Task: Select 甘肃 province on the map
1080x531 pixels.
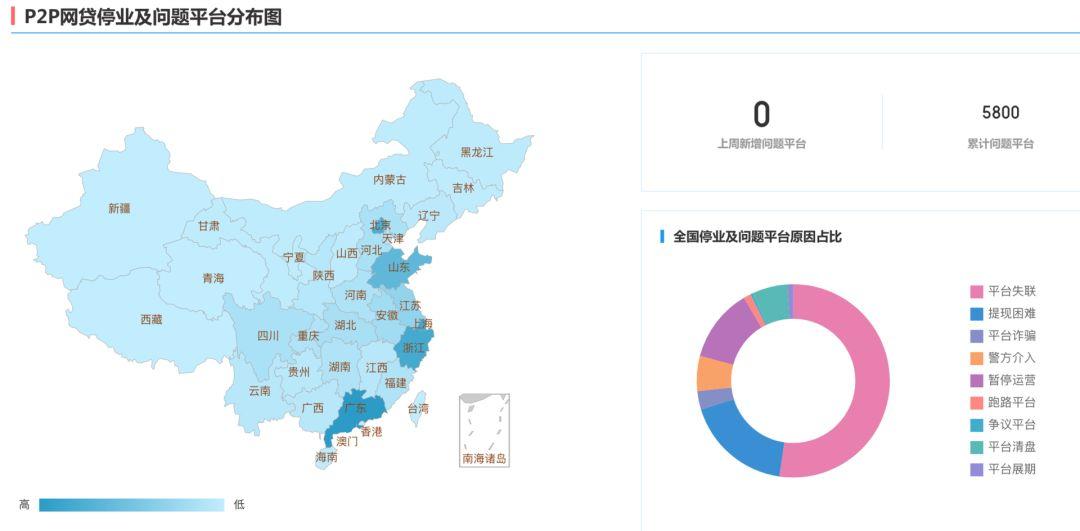Action: pos(209,225)
